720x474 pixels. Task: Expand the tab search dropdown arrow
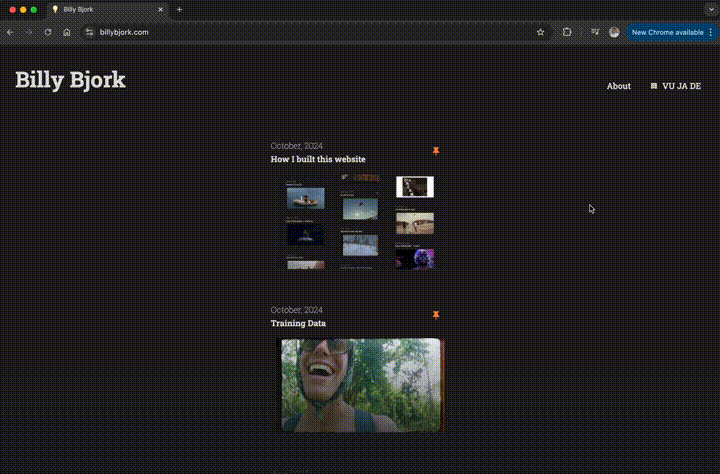pyautogui.click(x=708, y=9)
